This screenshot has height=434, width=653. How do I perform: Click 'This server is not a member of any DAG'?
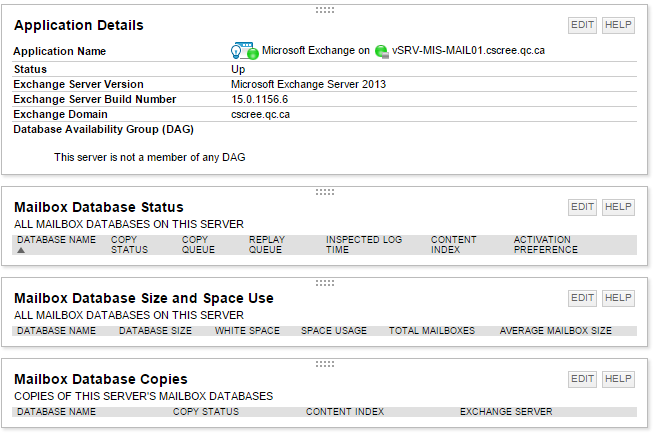(150, 157)
